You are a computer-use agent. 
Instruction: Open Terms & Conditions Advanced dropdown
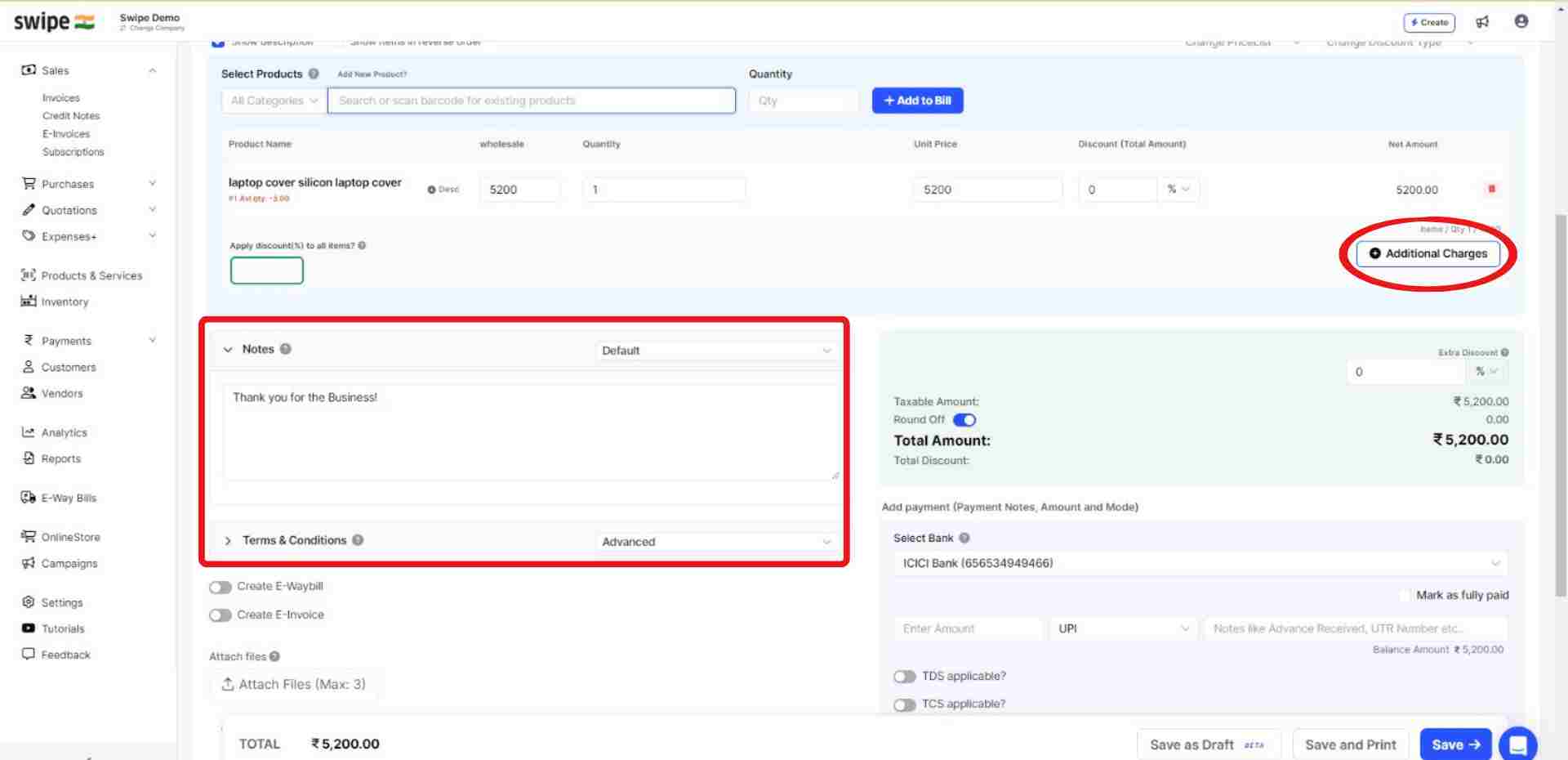pyautogui.click(x=716, y=542)
